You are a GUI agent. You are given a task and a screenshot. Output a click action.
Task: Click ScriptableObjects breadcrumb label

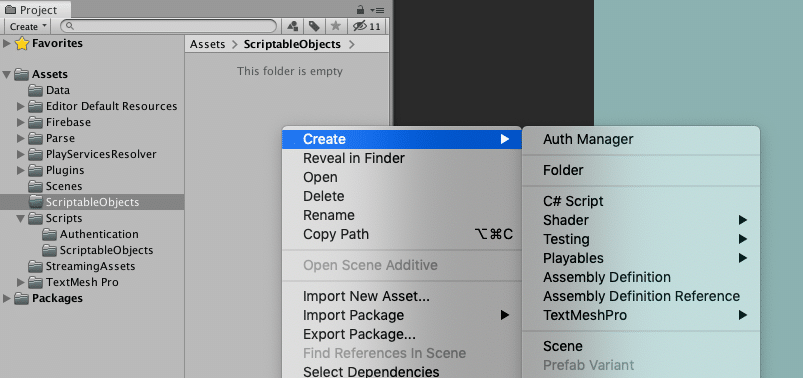[292, 45]
